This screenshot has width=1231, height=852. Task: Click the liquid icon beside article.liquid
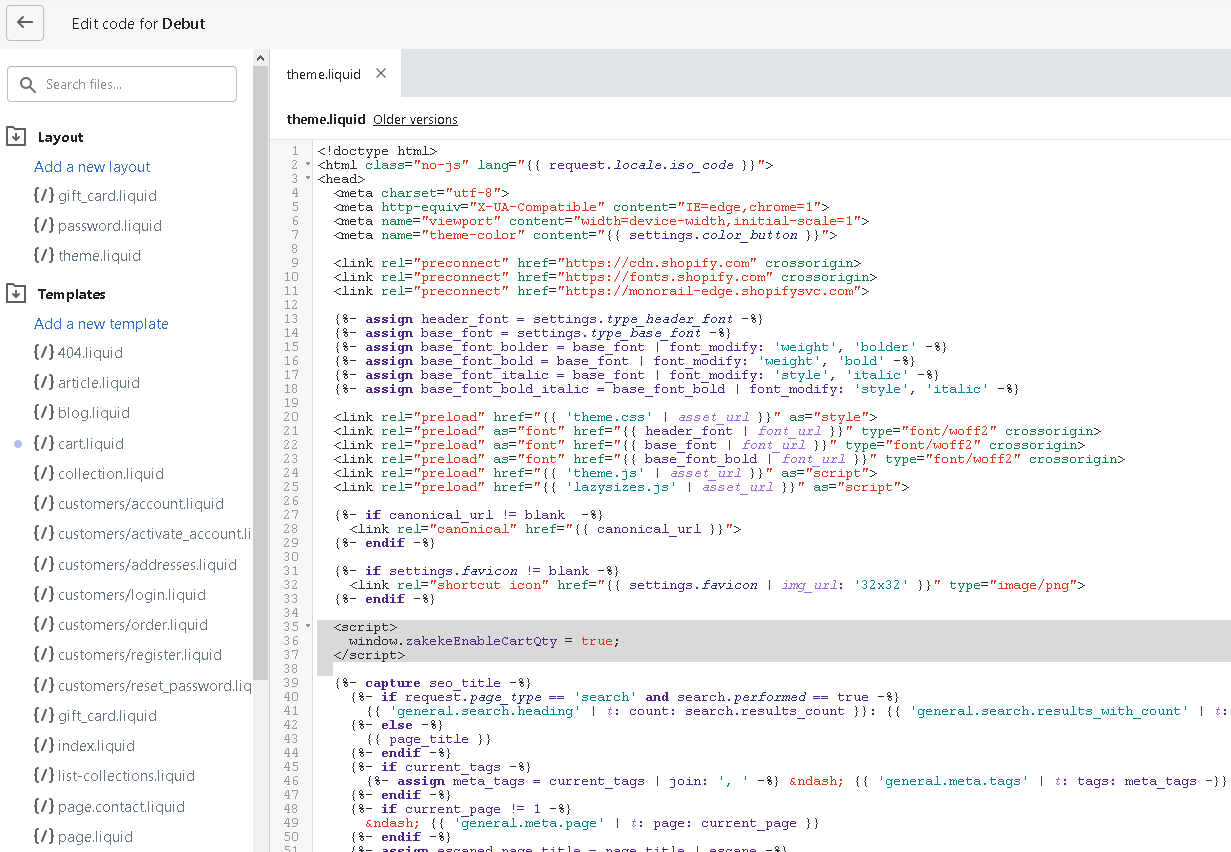43,383
